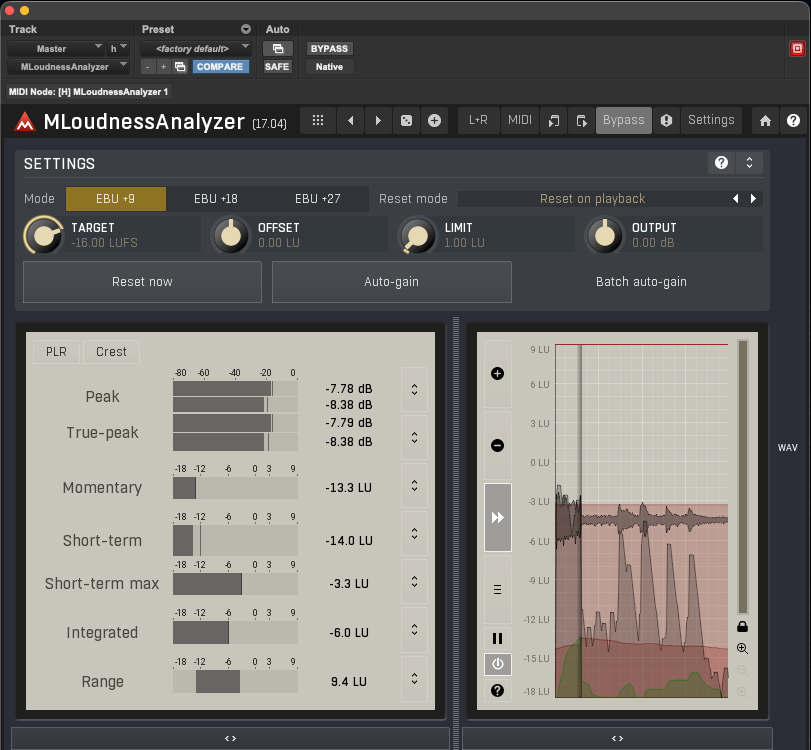Select EBU +18 mode
Image resolution: width=811 pixels, height=750 pixels.
point(216,199)
